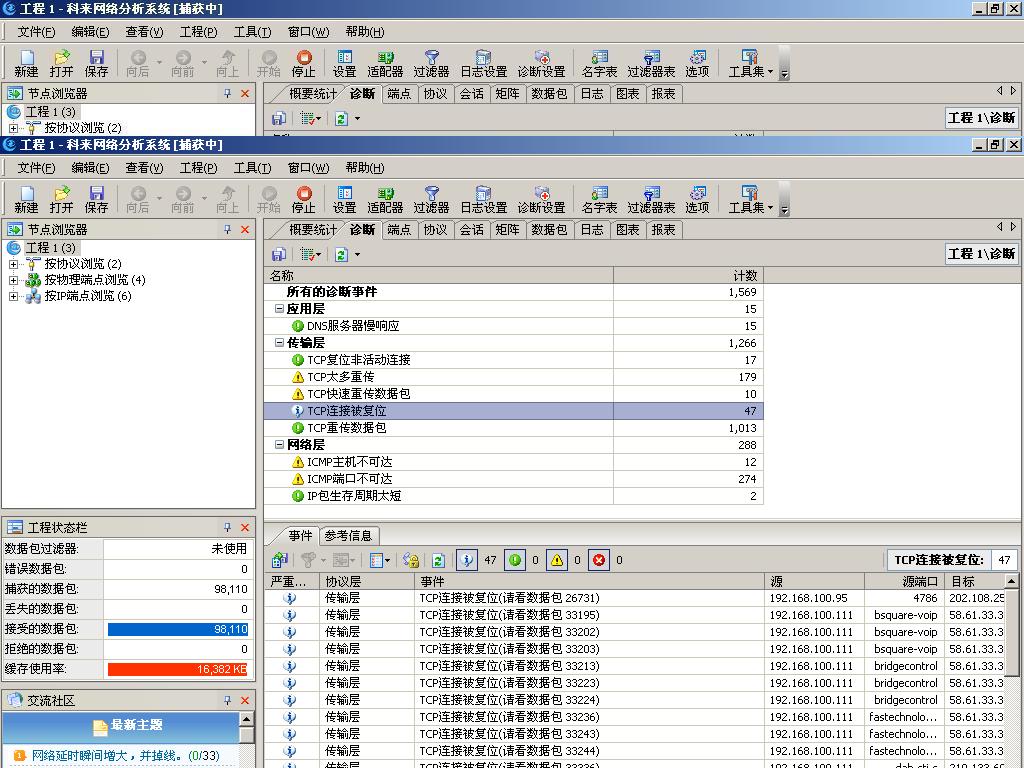This screenshot has width=1024, height=768.
Task: Click the refresh icon in the events toolbar
Action: (438, 560)
